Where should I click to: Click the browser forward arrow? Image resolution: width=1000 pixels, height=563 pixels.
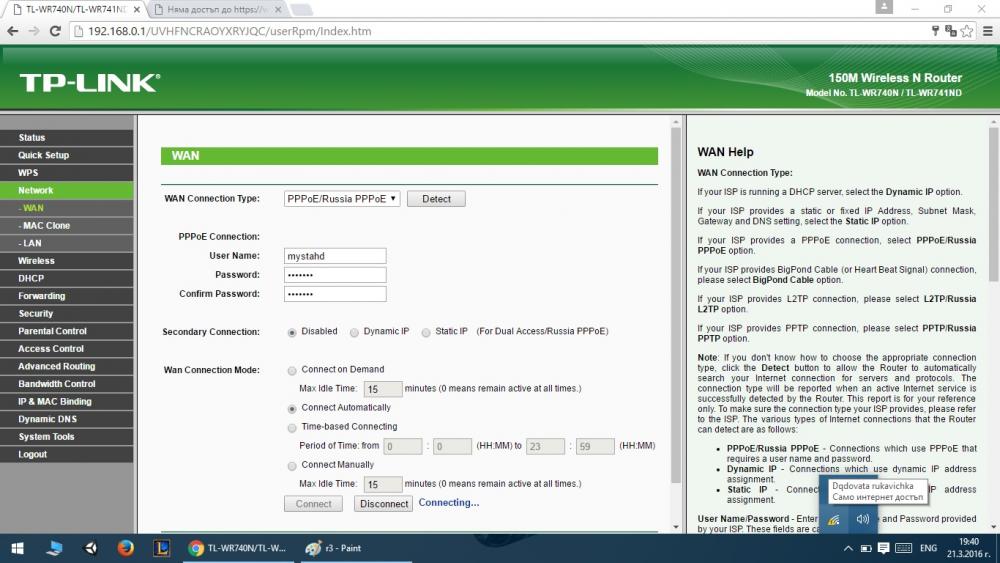click(34, 31)
